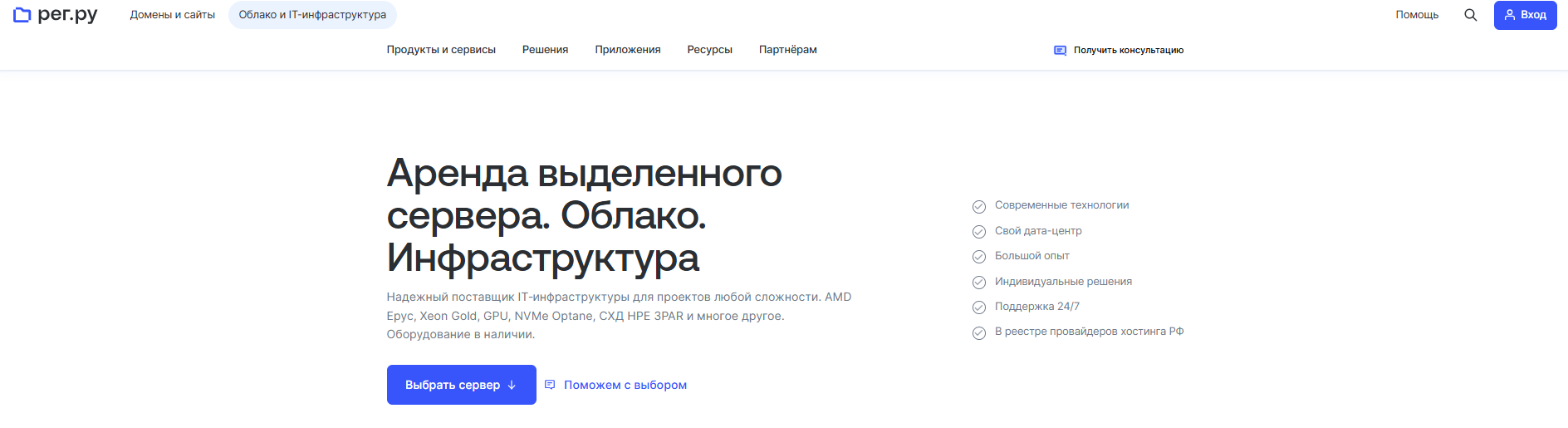Viewport: 1568px width, 428px height.
Task: Click the text Поддержка 24/7
Action: coord(1037,307)
